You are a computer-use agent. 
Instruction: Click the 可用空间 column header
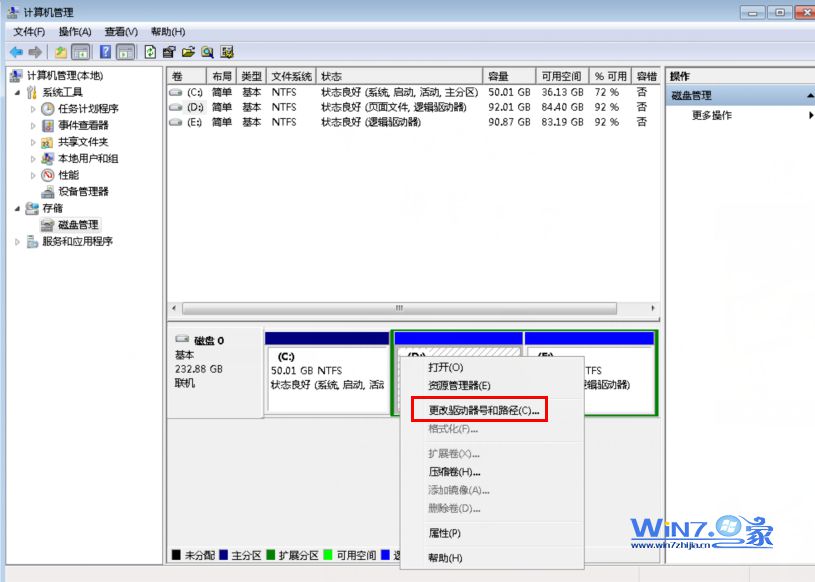(x=560, y=76)
